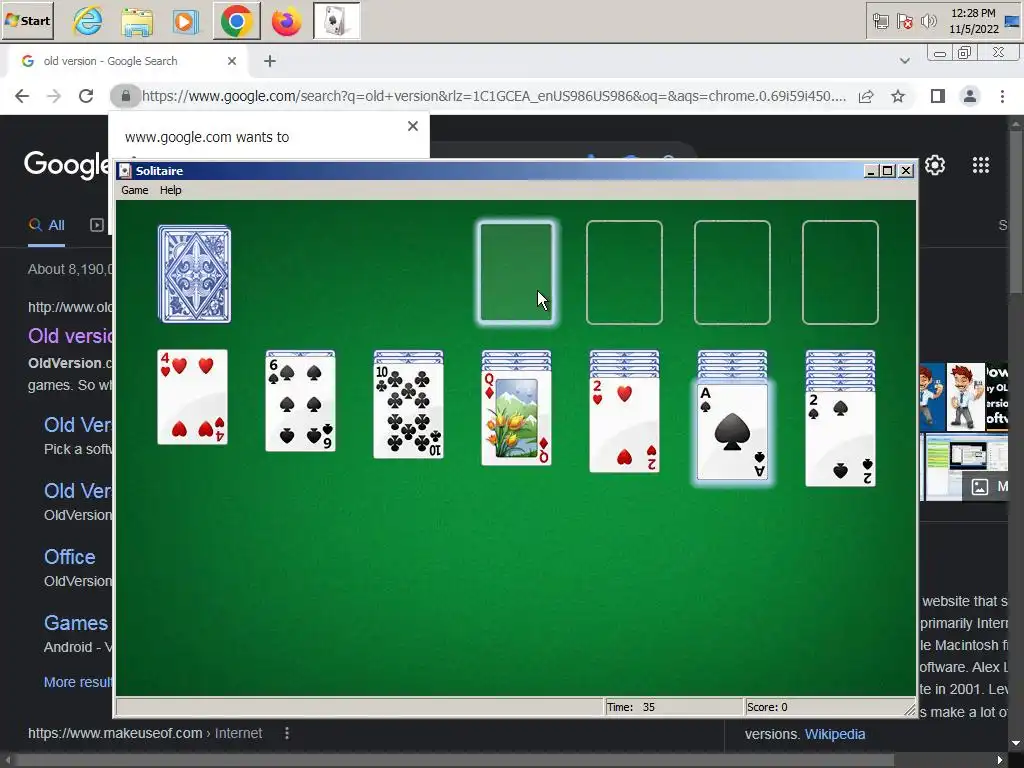This screenshot has width=1024, height=768.
Task: Open Google settings gear
Action: (935, 165)
